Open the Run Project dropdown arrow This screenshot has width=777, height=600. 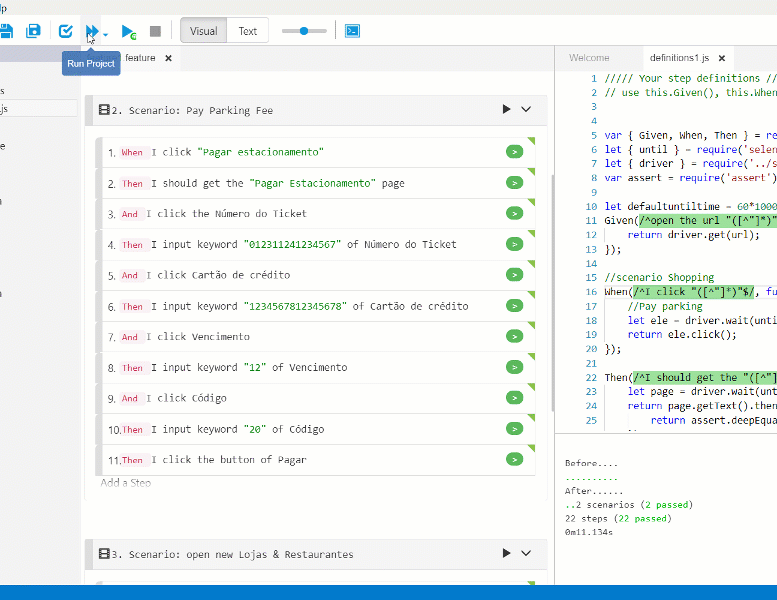[x=106, y=33]
